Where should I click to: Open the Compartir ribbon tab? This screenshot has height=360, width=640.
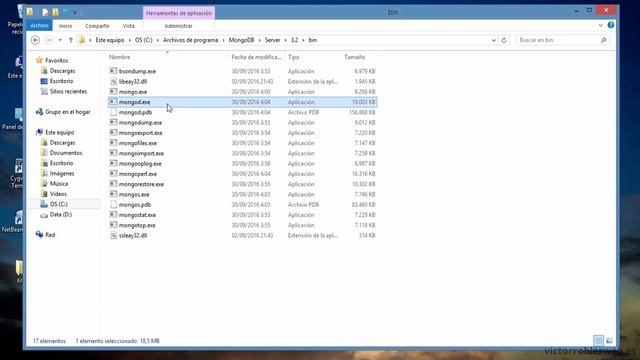pyautogui.click(x=97, y=26)
